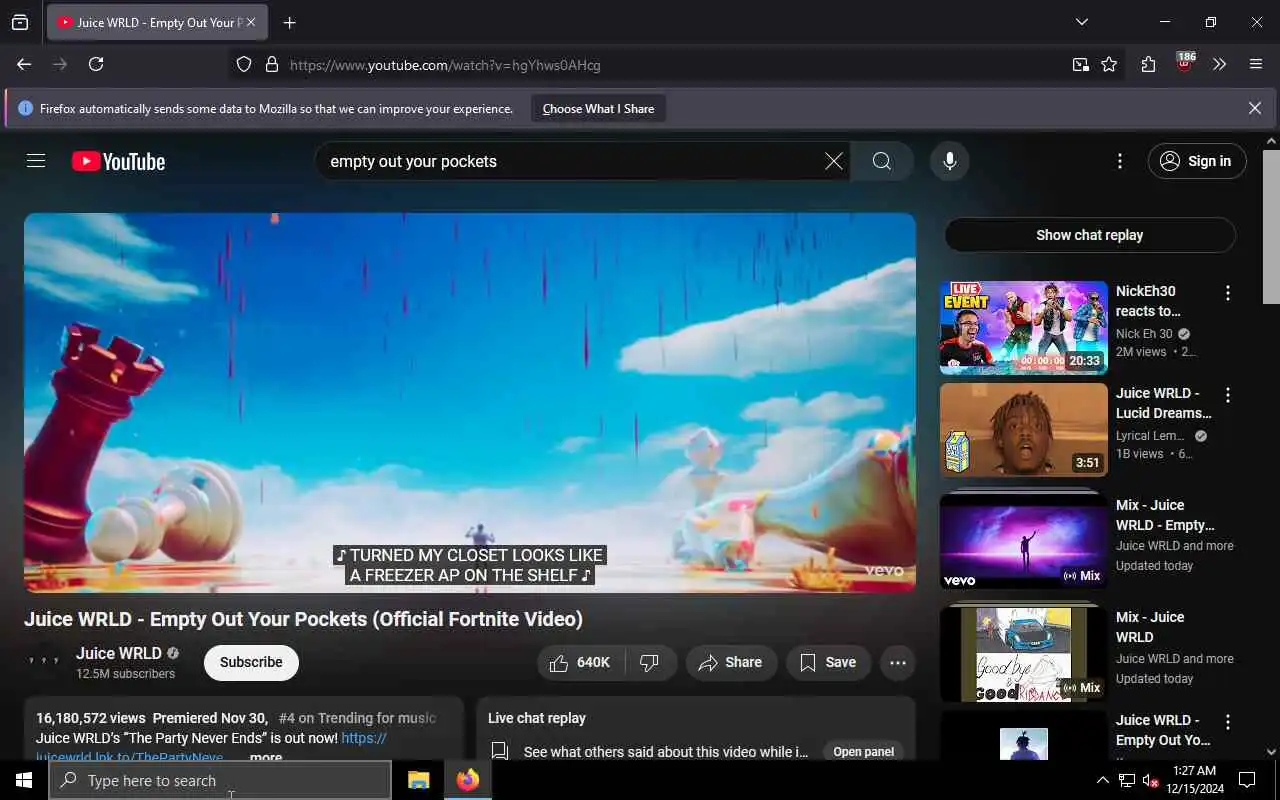Like the video with thumbs up
This screenshot has width=1280, height=800.
pos(582,662)
